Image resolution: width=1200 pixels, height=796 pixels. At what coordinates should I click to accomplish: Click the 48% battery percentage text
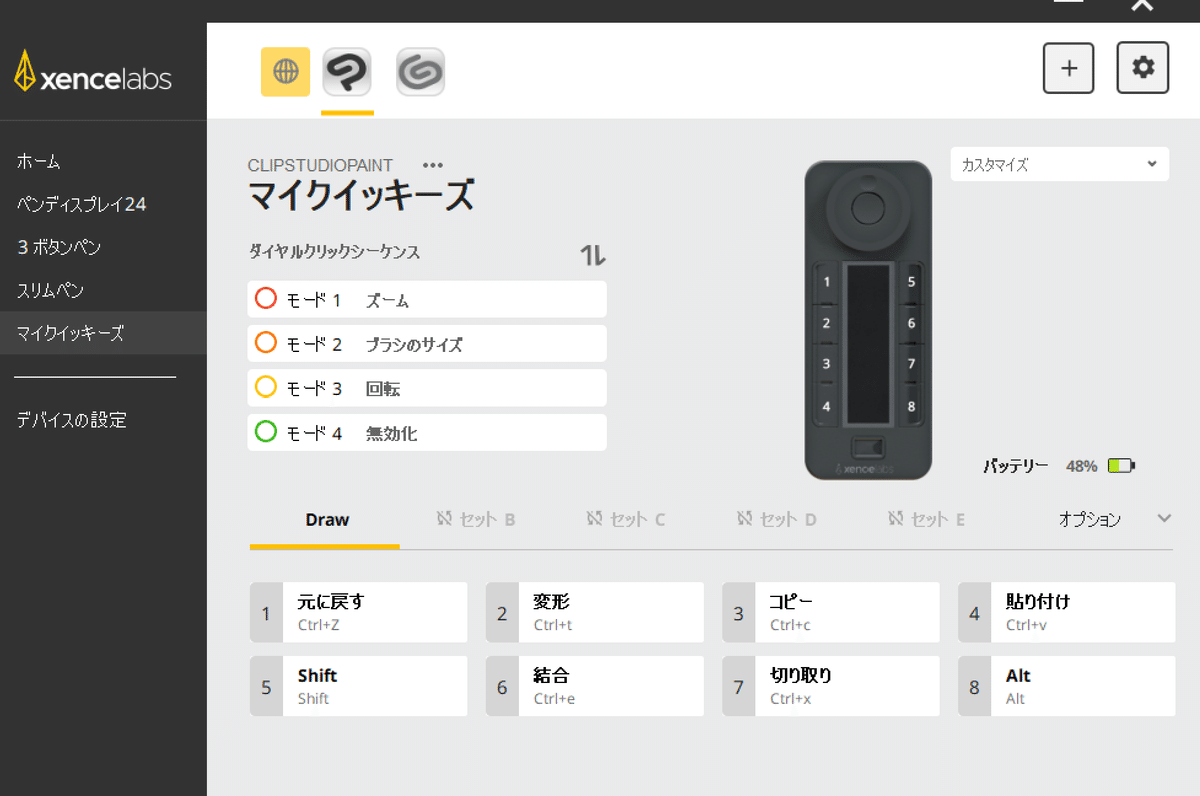click(1081, 466)
